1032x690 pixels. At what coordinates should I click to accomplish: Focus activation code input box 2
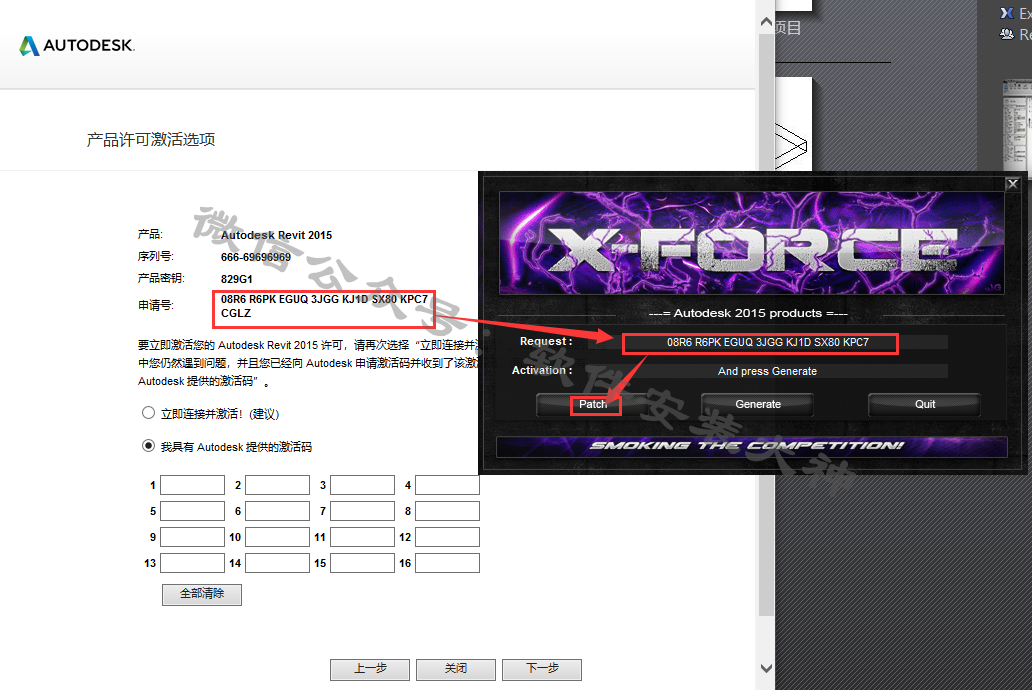[277, 485]
